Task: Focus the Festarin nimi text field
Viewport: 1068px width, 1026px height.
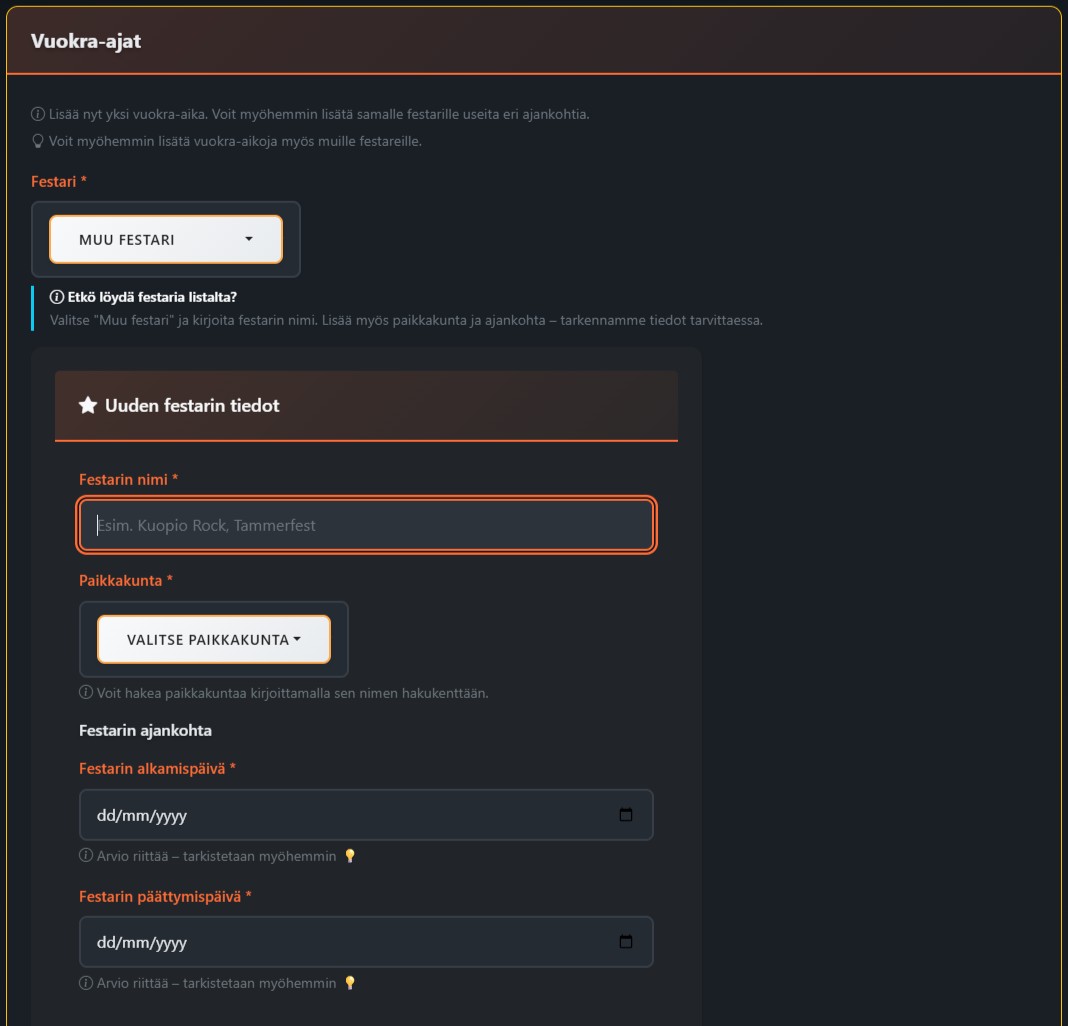Action: 366,525
